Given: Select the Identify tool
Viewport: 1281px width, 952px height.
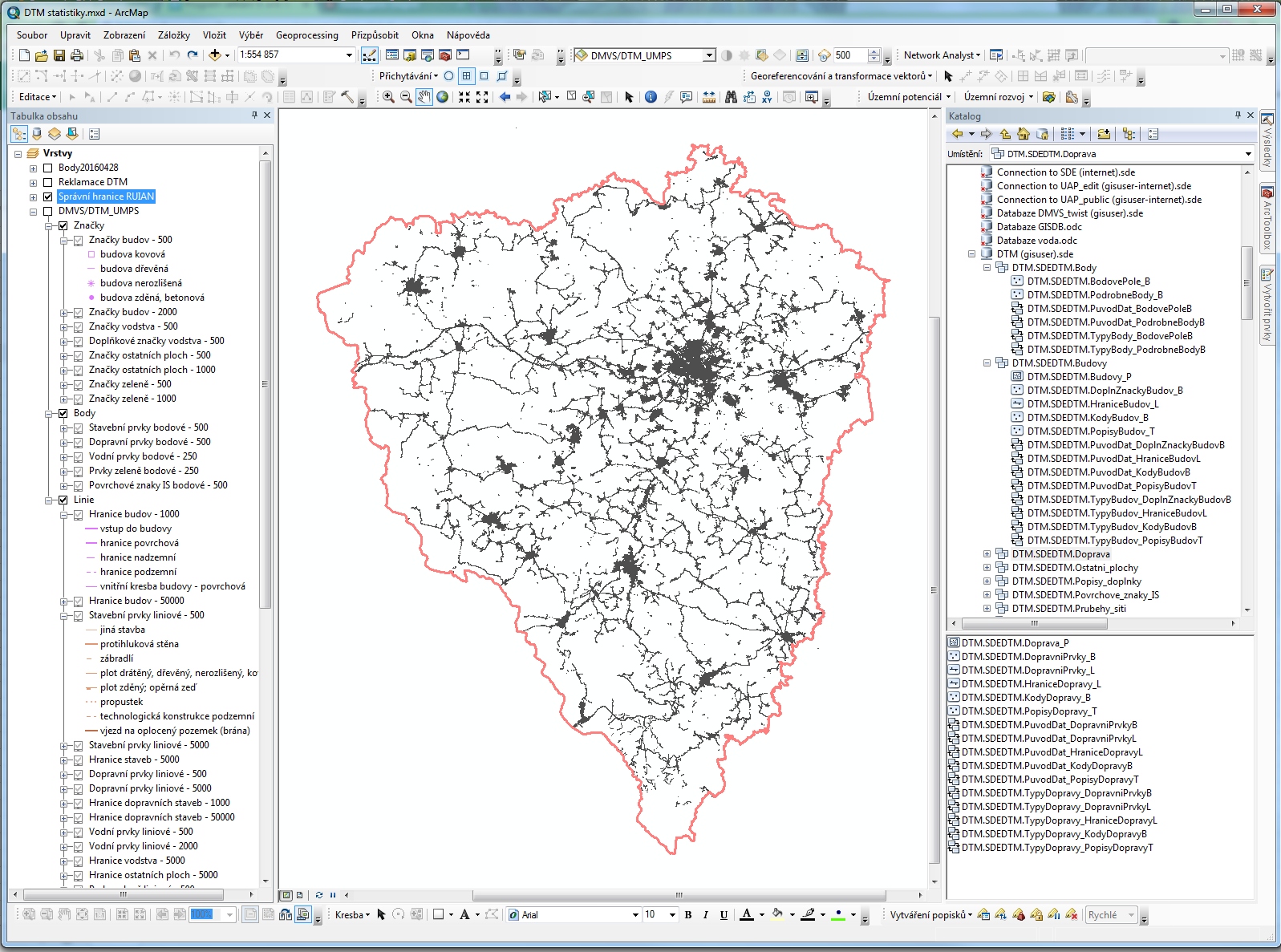Looking at the screenshot, I should pos(651,97).
